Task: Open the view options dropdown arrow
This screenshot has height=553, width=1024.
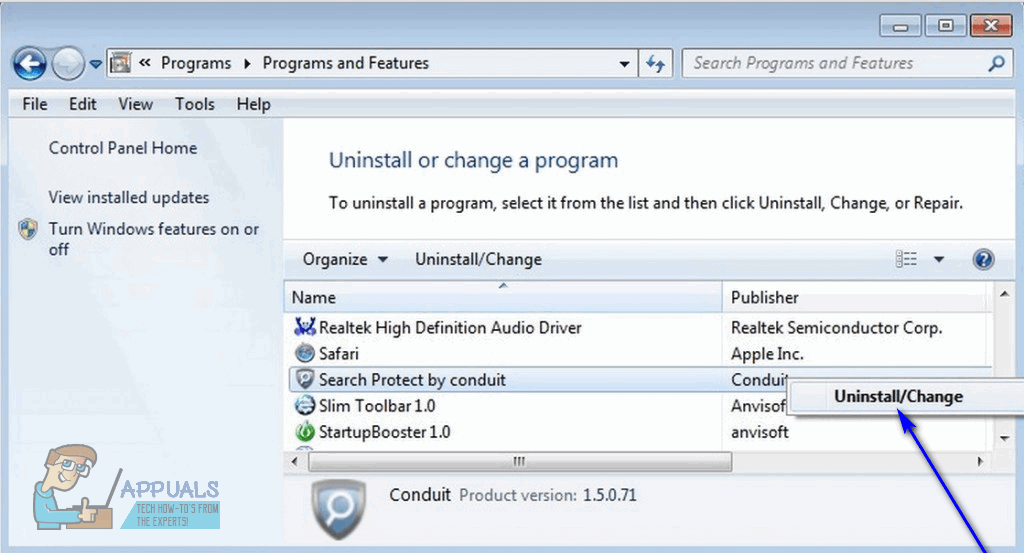Action: [938, 259]
